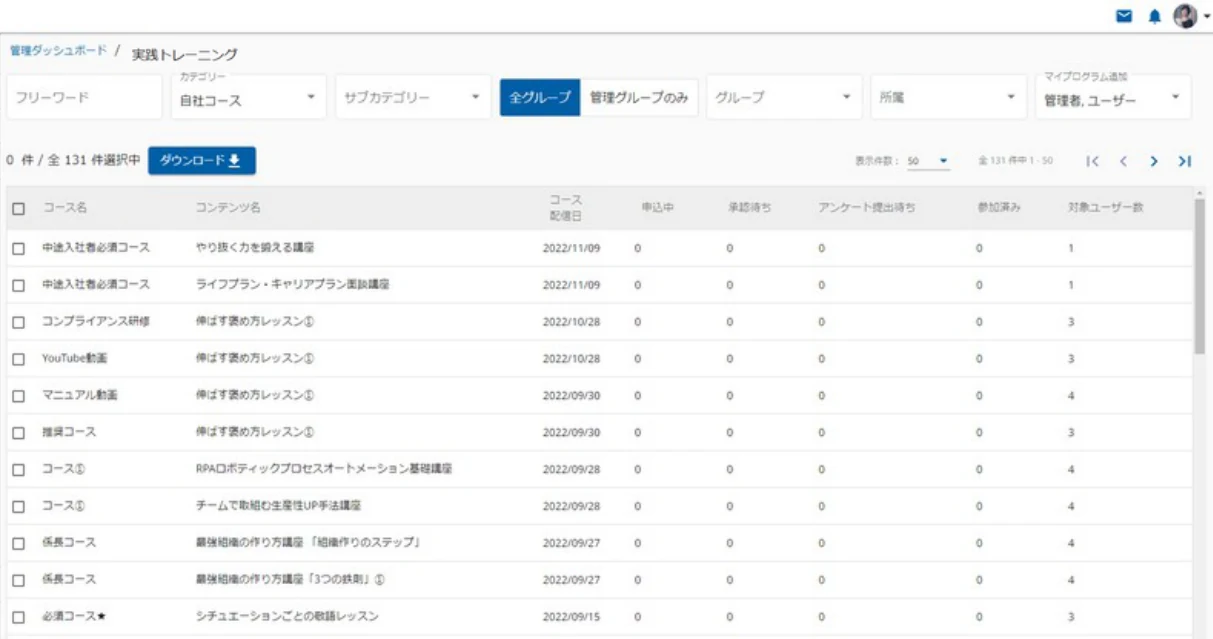Open the カテゴリー dropdown showing 自社コース

(248, 97)
